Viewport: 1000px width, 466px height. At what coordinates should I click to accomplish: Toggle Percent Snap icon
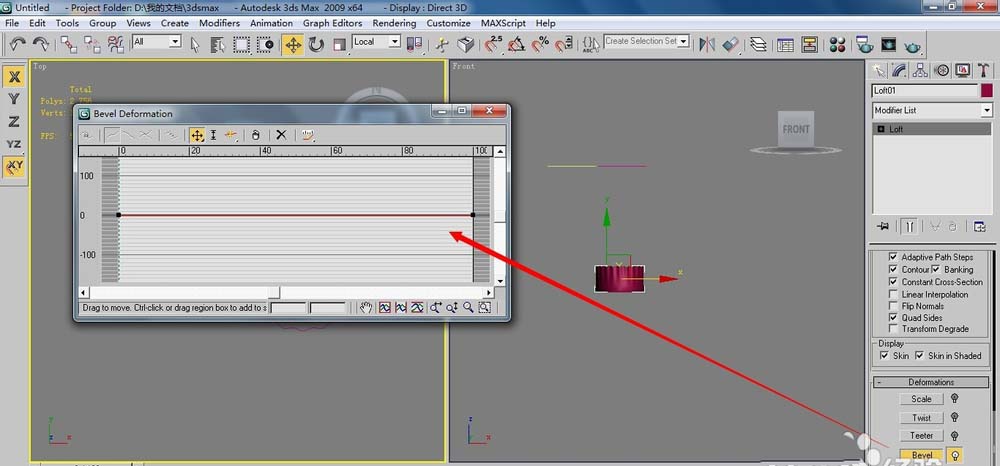point(540,45)
